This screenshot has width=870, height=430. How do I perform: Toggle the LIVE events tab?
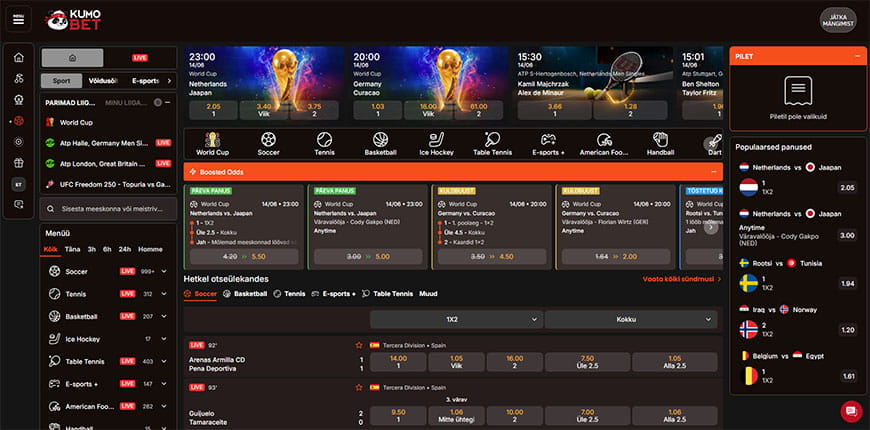coord(140,58)
